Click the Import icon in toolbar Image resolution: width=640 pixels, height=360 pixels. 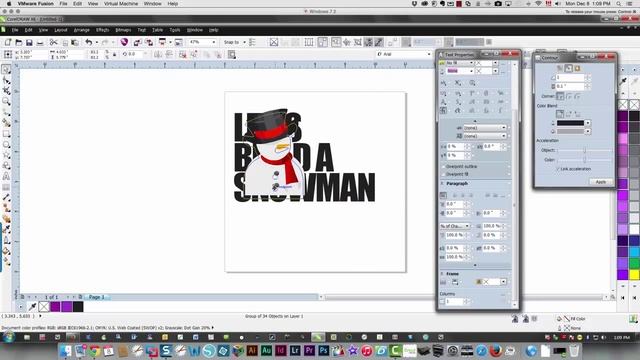tap(138, 42)
